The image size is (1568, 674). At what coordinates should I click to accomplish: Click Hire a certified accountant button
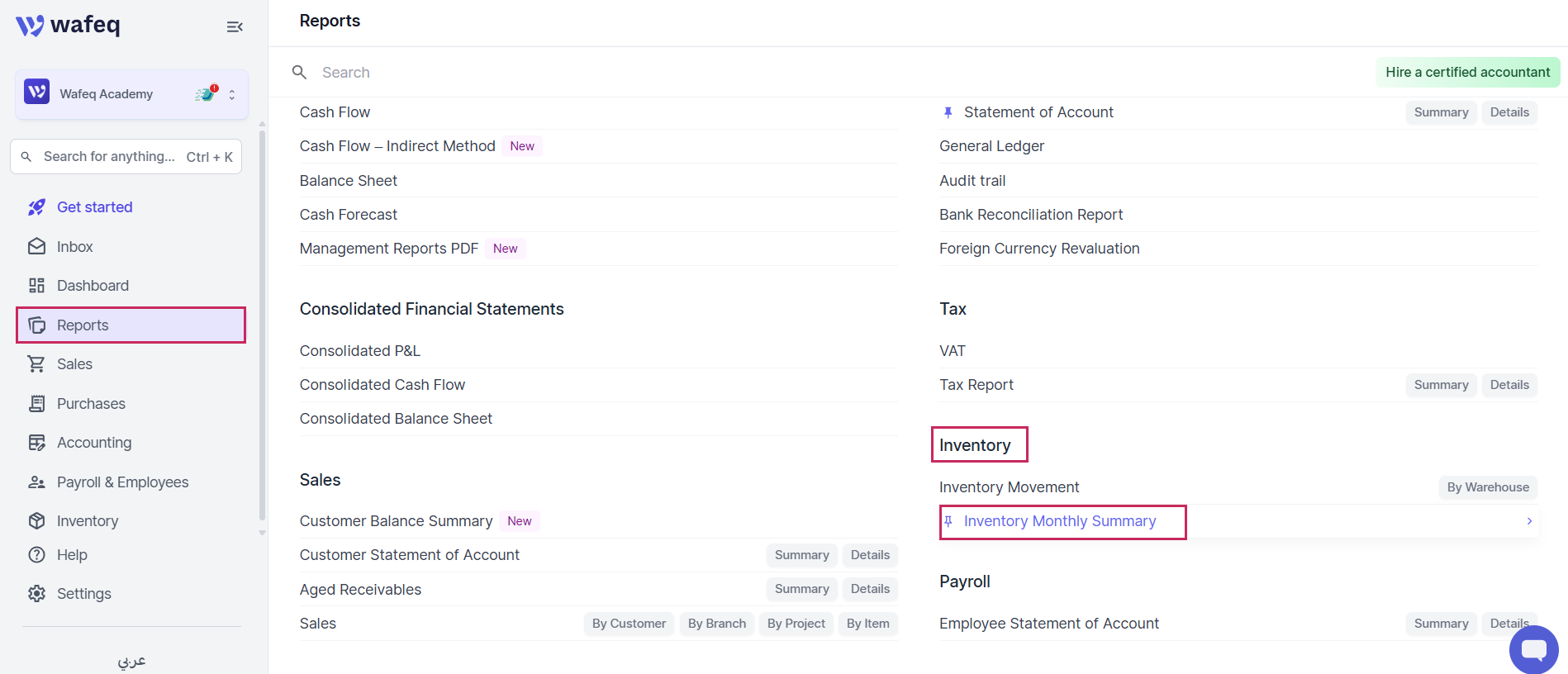(1467, 73)
